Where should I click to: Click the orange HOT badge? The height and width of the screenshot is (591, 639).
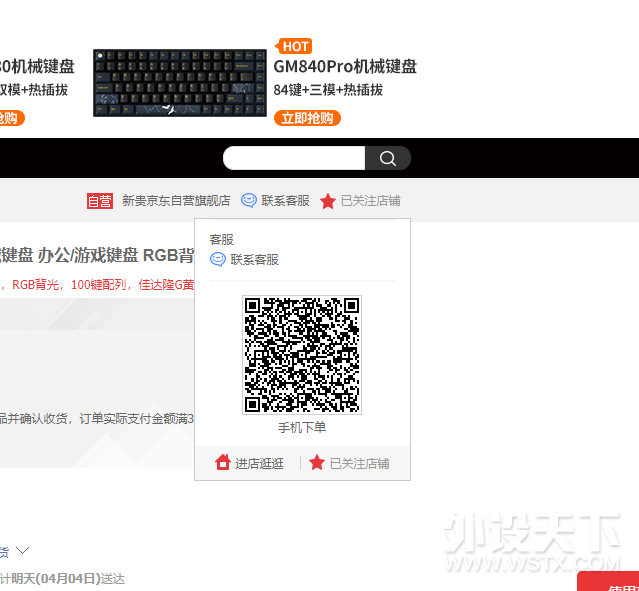[x=294, y=46]
